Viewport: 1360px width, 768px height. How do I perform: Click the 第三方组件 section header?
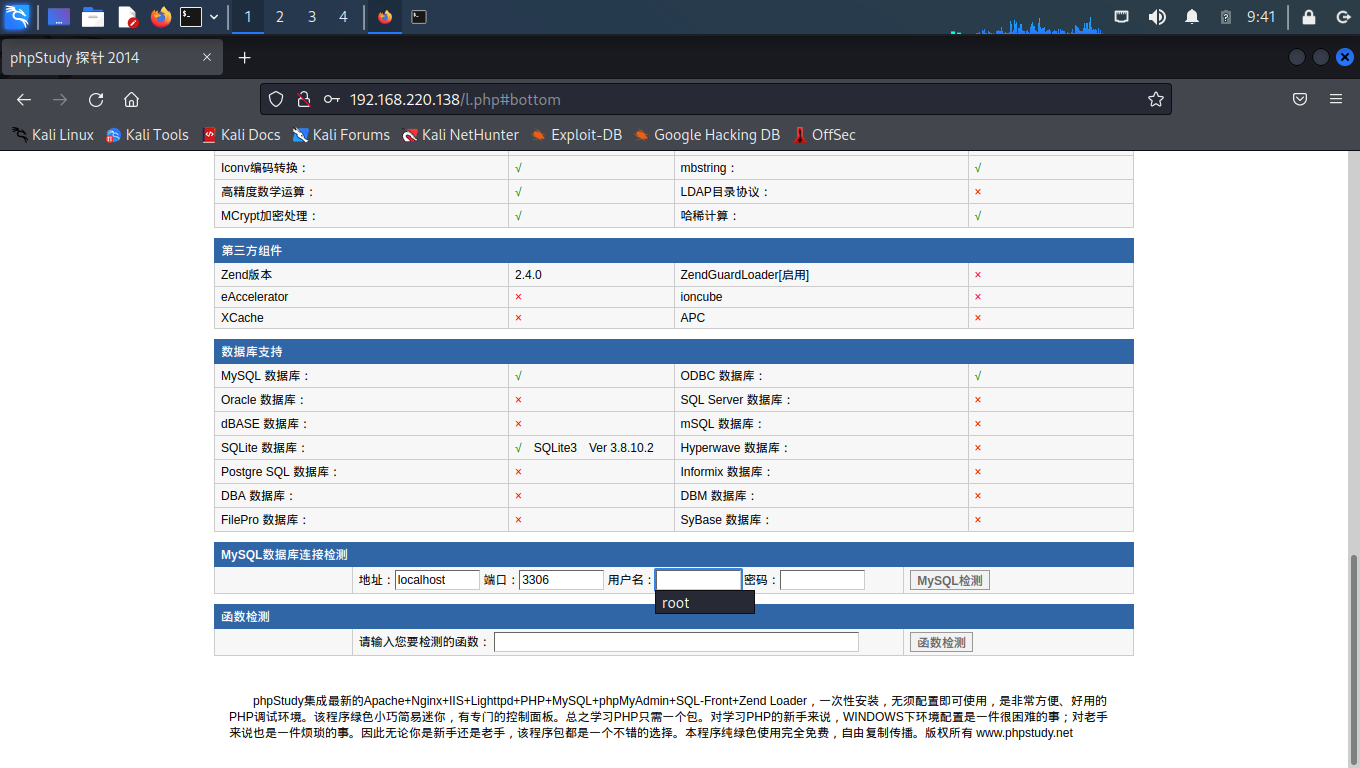point(674,250)
